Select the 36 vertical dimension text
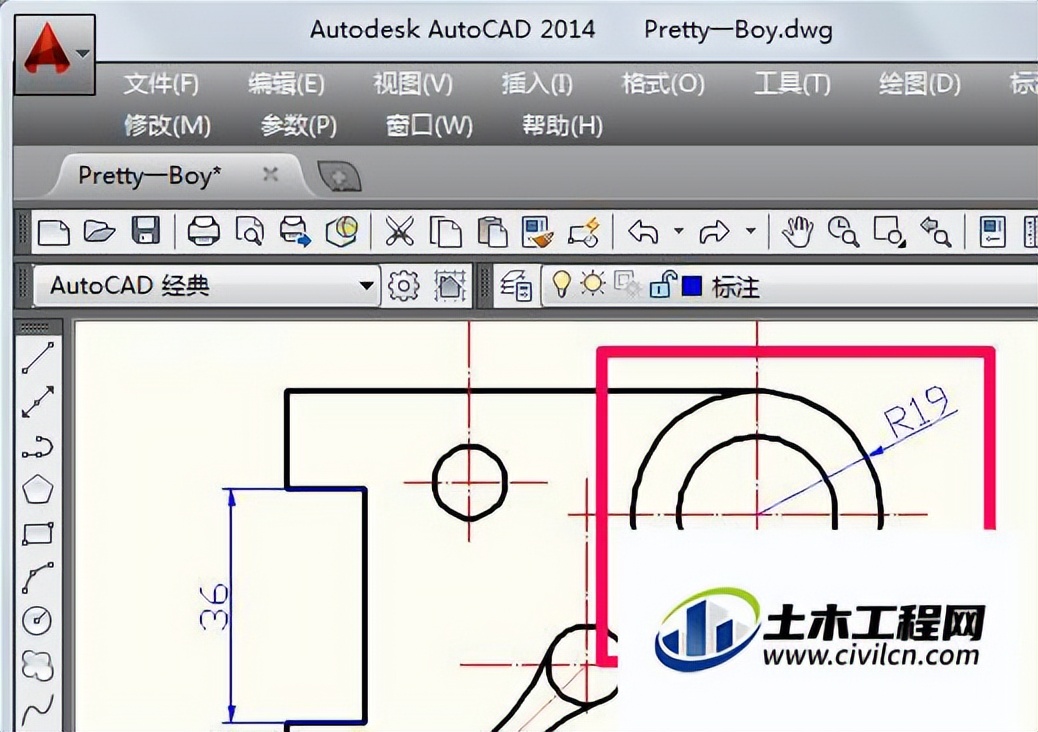 (x=213, y=606)
